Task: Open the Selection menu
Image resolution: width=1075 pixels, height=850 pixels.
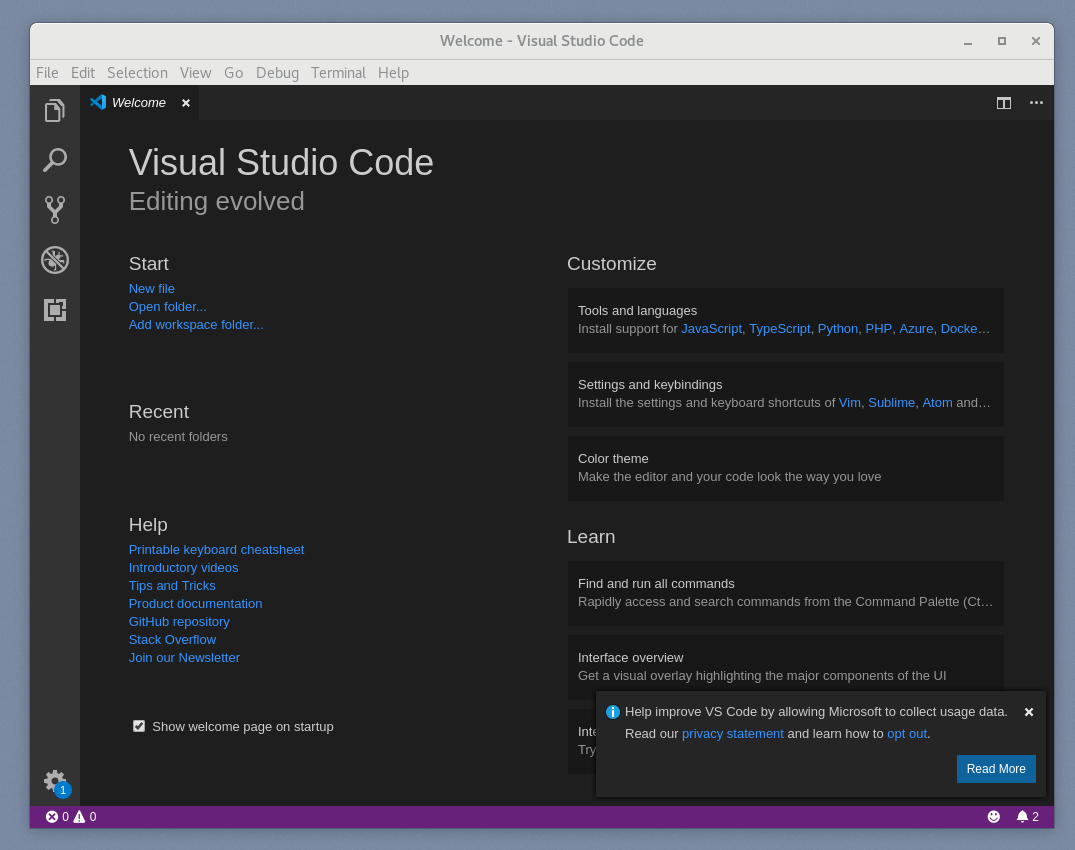Action: (x=137, y=73)
